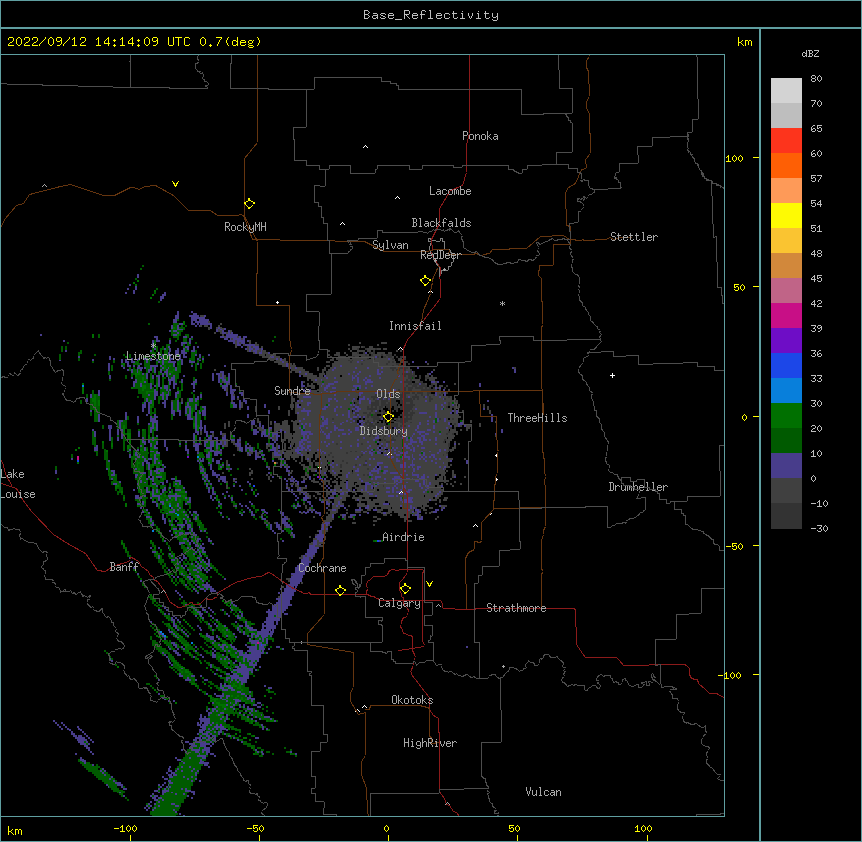This screenshot has width=862, height=842.
Task: Click the slate-blue 10–0 dBZ swatch
Action: click(786, 466)
